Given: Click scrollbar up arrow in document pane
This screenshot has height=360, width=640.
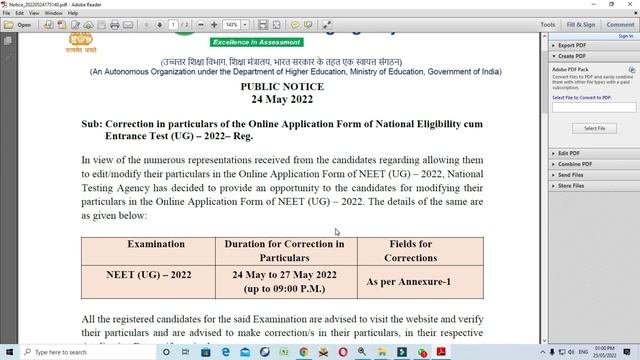Looking at the screenshot, I should click(x=544, y=36).
